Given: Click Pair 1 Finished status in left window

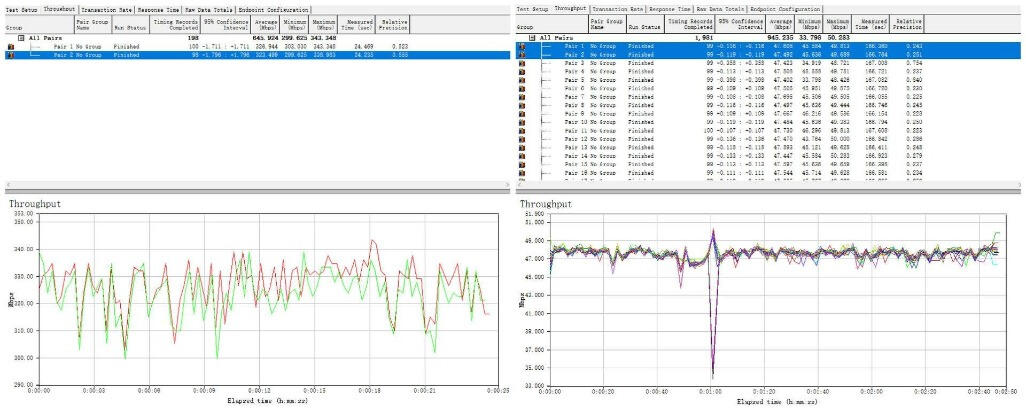Looking at the screenshot, I should [126, 47].
